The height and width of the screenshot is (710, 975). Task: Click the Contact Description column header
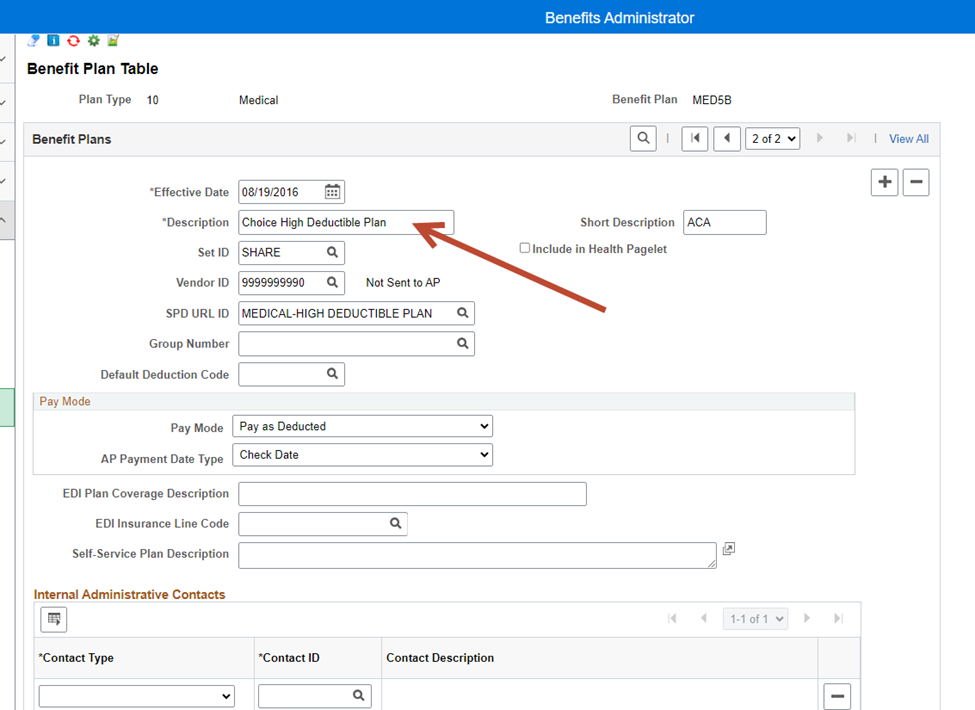[x=440, y=658]
